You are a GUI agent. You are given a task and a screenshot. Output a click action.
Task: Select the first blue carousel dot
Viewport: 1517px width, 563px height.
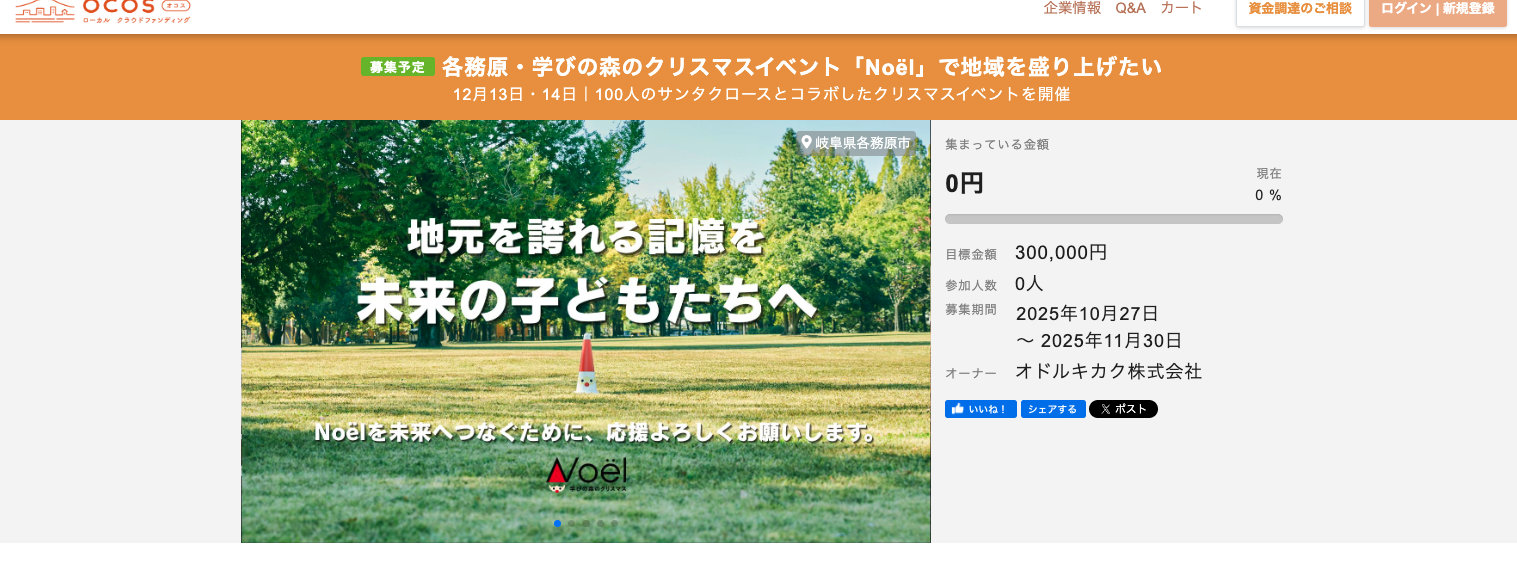(557, 523)
